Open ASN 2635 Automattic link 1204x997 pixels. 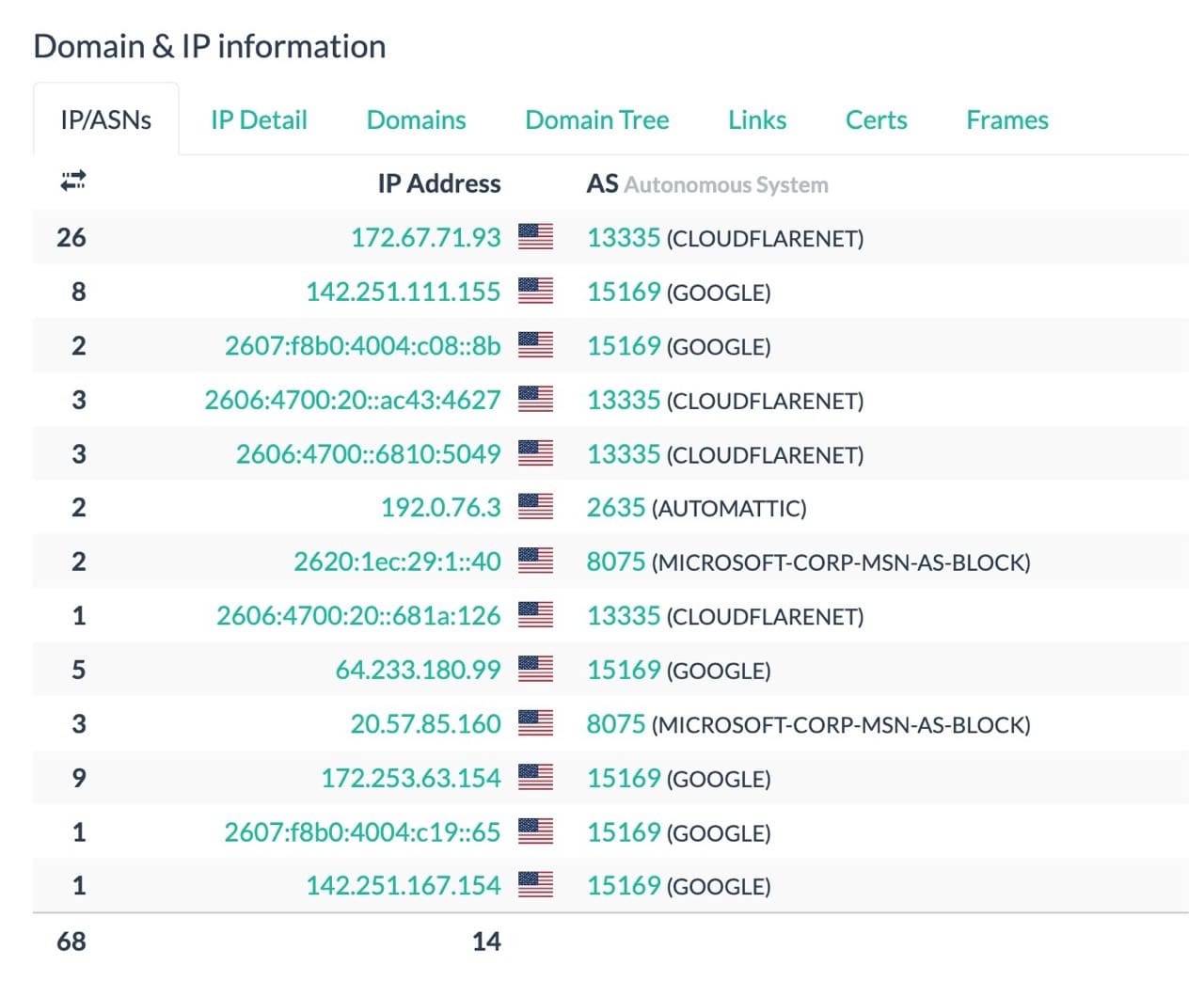click(x=616, y=508)
